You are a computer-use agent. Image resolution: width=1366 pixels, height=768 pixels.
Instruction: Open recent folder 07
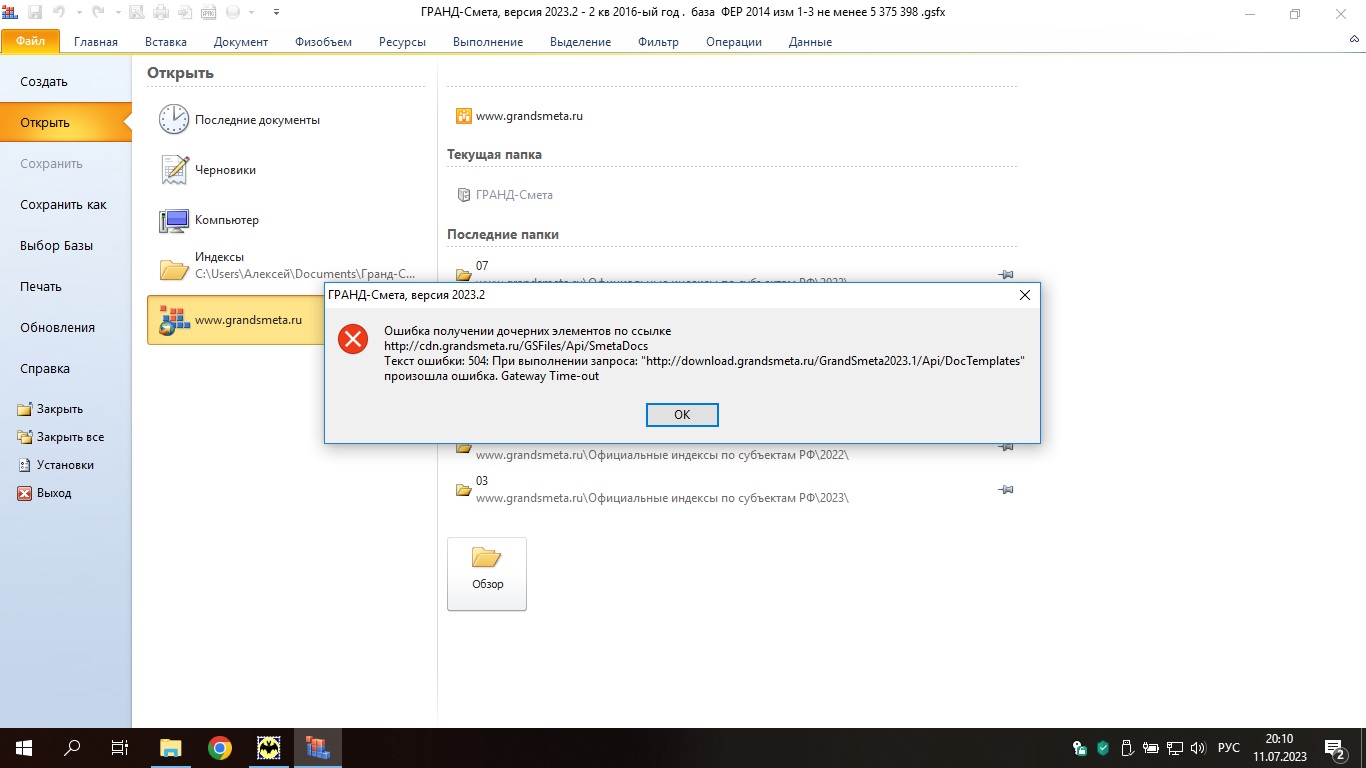(x=482, y=266)
